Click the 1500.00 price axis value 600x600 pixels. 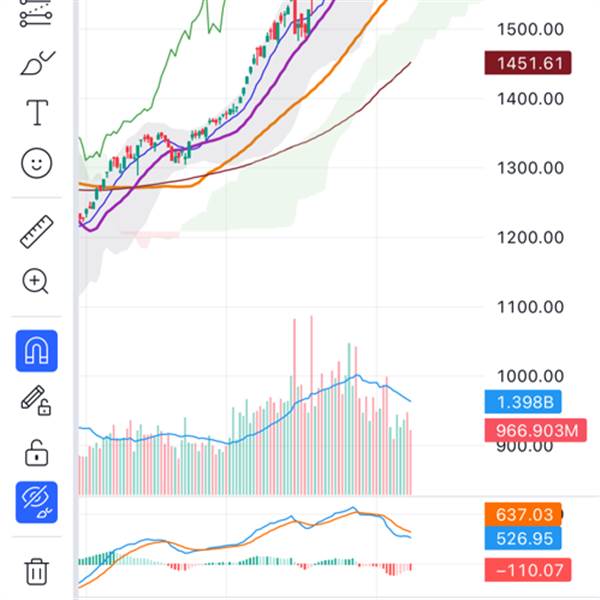click(530, 29)
